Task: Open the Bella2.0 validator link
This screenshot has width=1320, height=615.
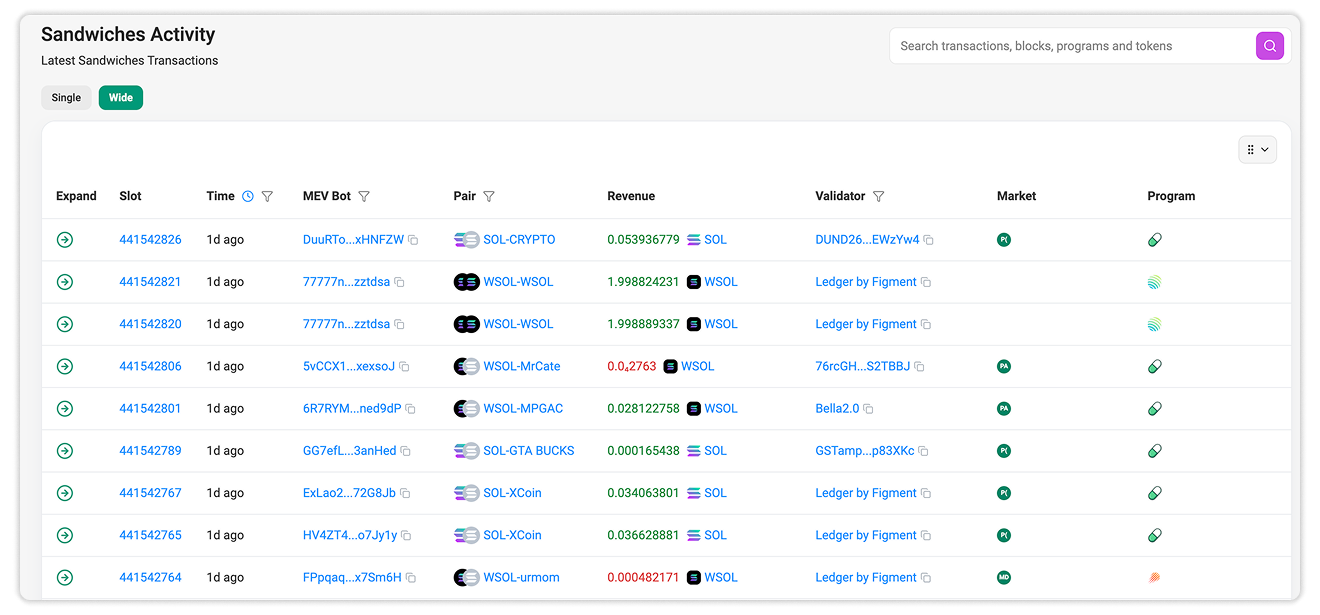Action: click(838, 408)
